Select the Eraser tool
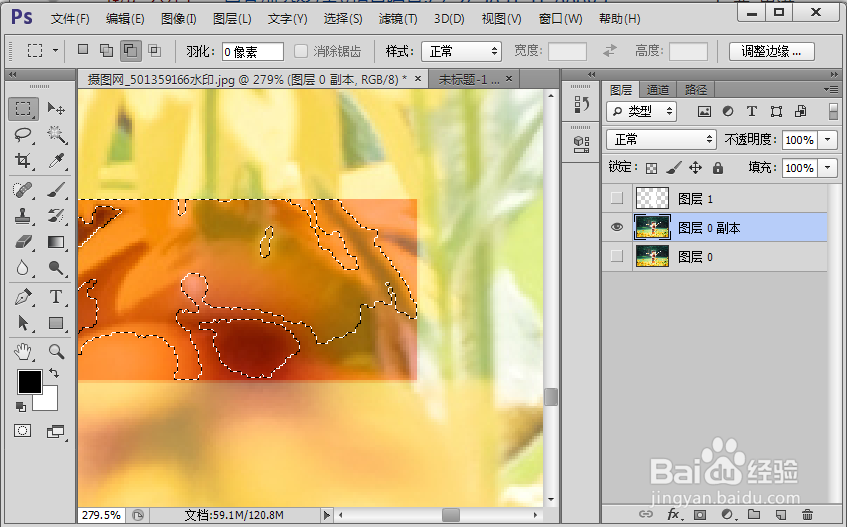This screenshot has height=527, width=847. [x=23, y=242]
